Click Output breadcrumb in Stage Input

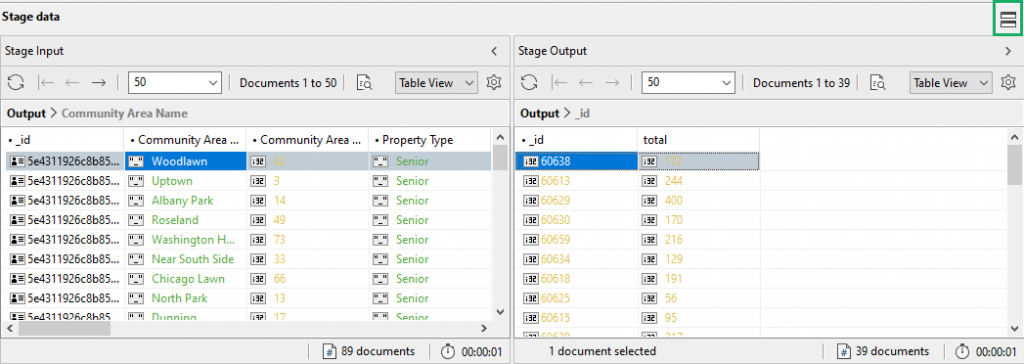point(26,113)
